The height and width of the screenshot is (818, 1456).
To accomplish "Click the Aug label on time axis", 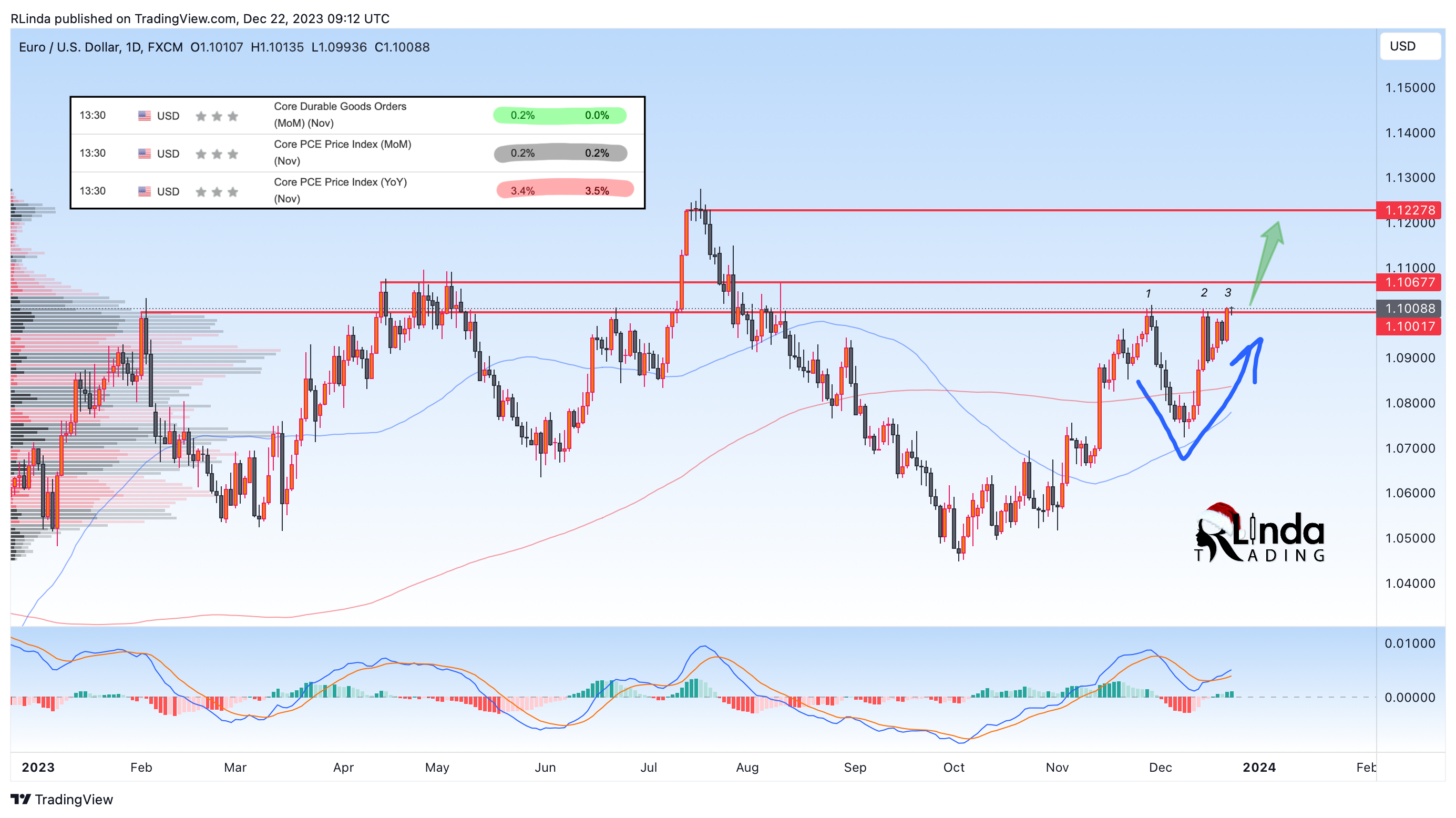I will [747, 767].
